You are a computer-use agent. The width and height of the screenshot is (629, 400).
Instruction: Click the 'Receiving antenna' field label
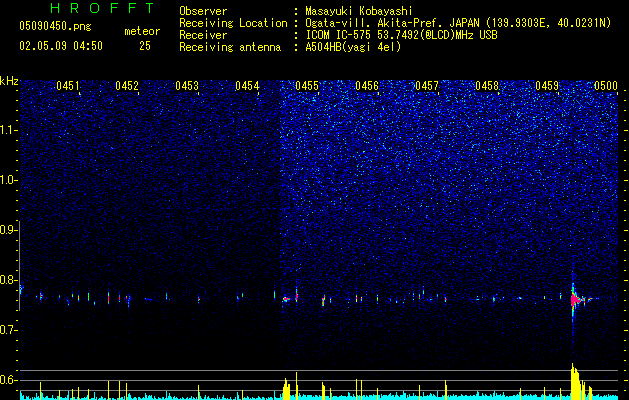[230, 47]
